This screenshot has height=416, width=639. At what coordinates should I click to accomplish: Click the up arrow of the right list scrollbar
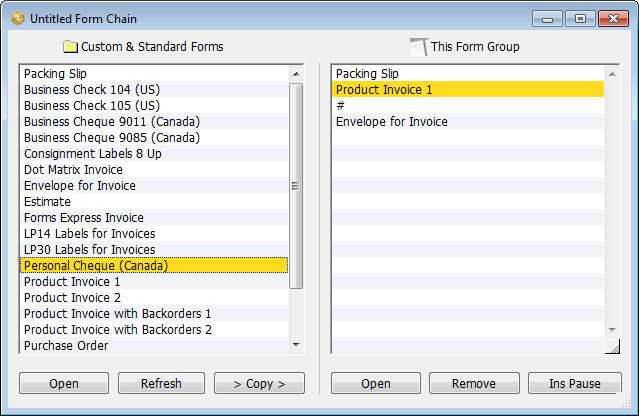click(612, 74)
